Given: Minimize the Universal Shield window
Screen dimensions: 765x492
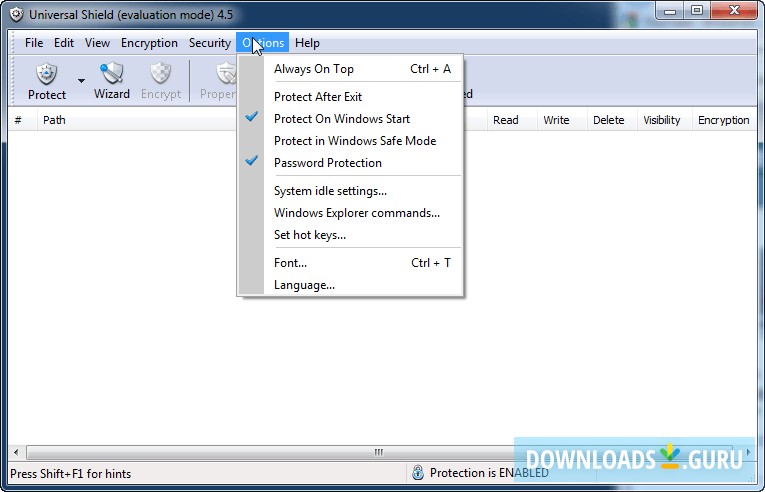Looking at the screenshot, I should [x=670, y=11].
